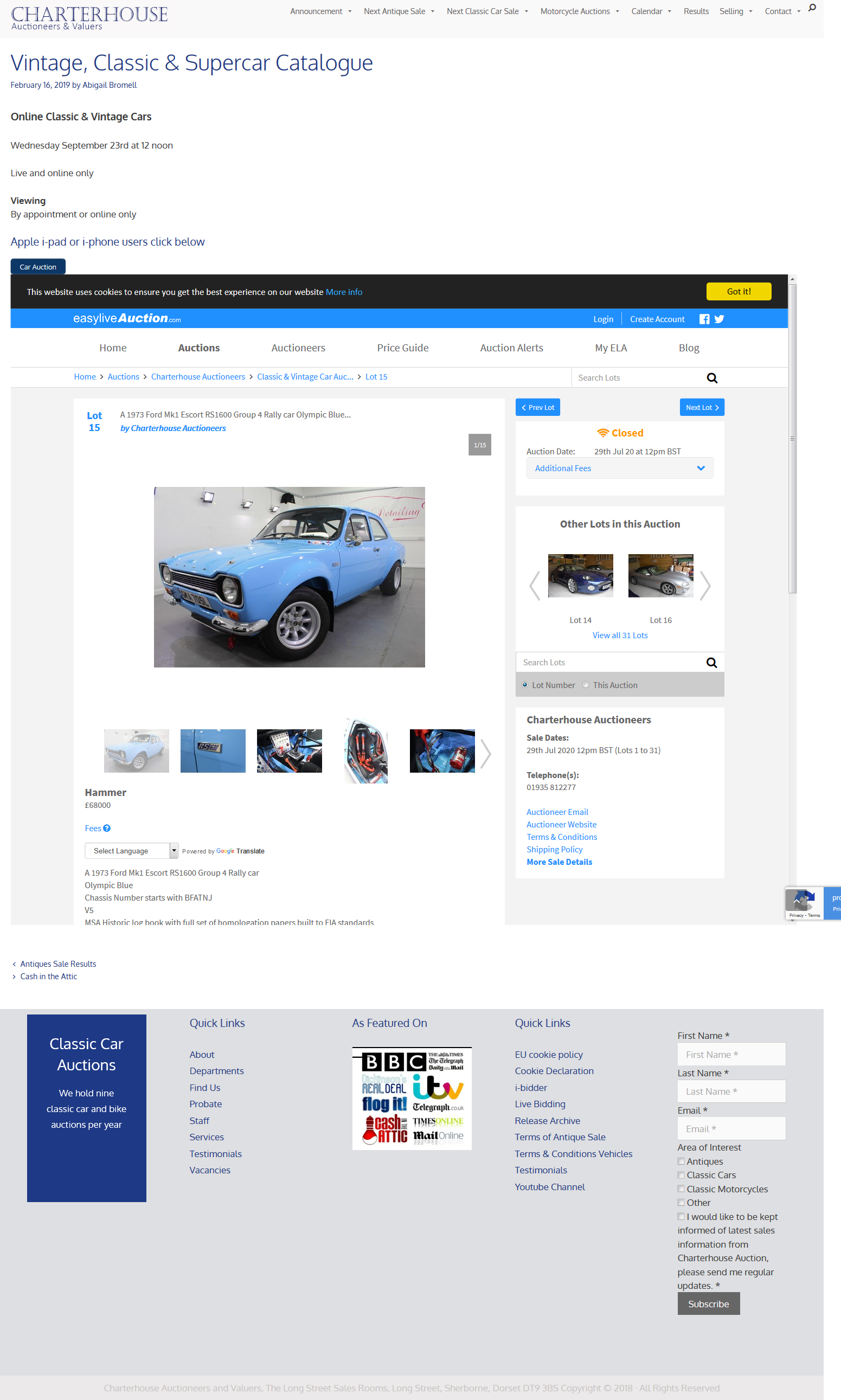Open Youtube Channel footer link
Viewport: 841px width, 1400px height.
click(550, 1186)
